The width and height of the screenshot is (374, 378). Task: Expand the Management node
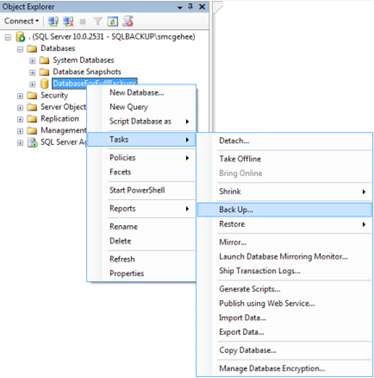pos(20,131)
